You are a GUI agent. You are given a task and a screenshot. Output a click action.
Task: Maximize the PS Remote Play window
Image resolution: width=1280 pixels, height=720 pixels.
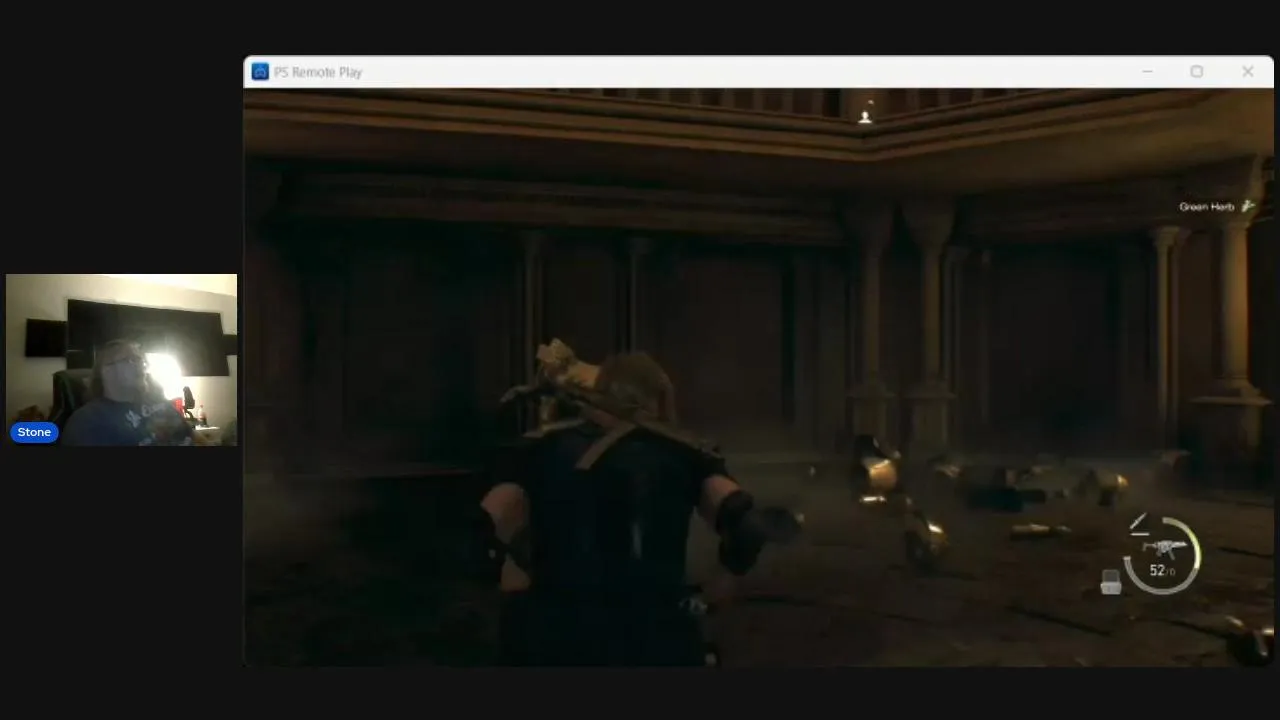pos(1196,71)
